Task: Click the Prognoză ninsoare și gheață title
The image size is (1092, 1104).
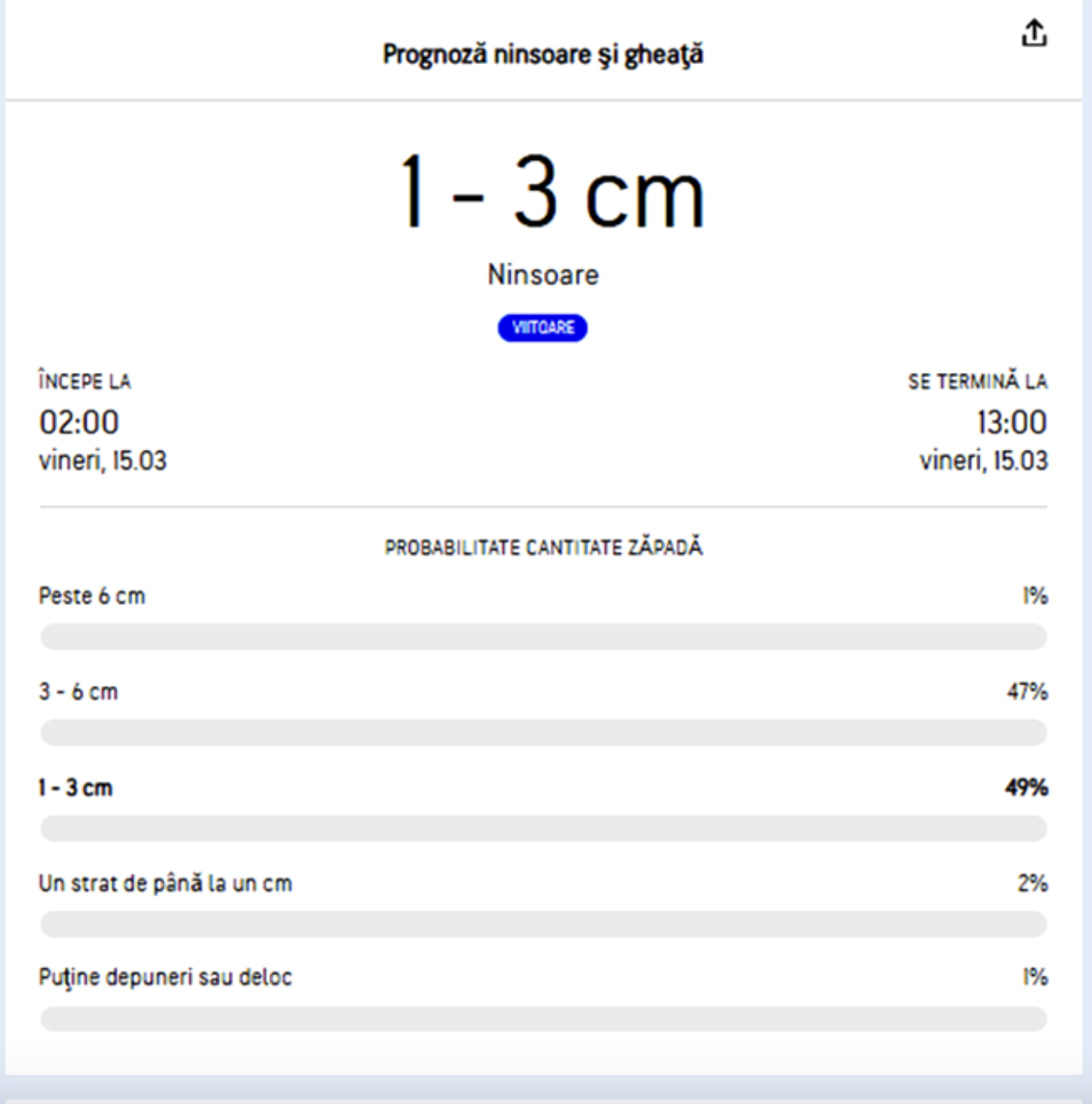Action: (x=543, y=55)
